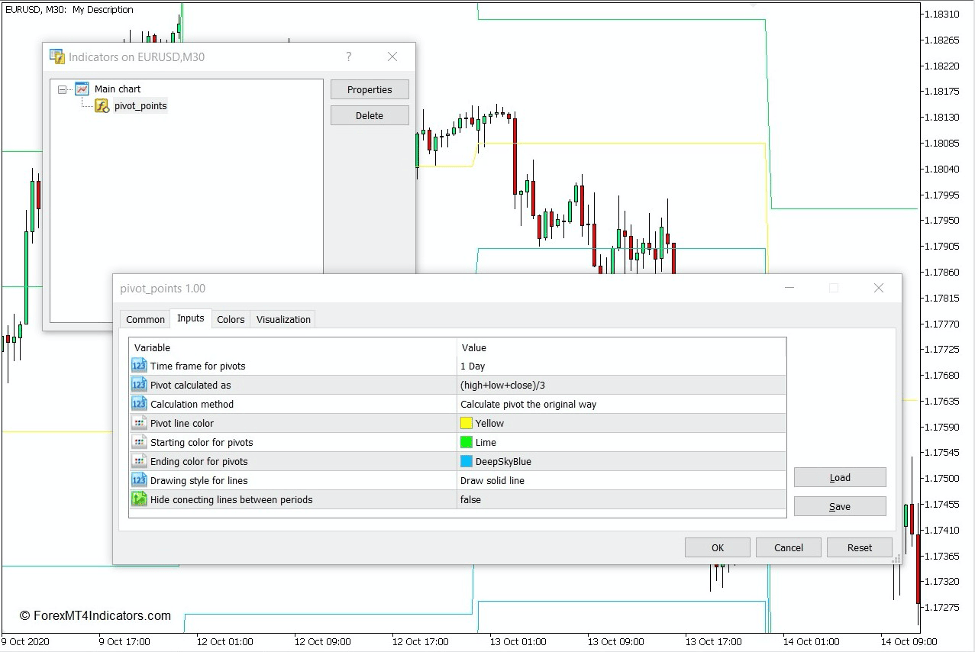Click the boolean icon beside Hide conecting lines
This screenshot has width=977, height=652.
[x=139, y=499]
